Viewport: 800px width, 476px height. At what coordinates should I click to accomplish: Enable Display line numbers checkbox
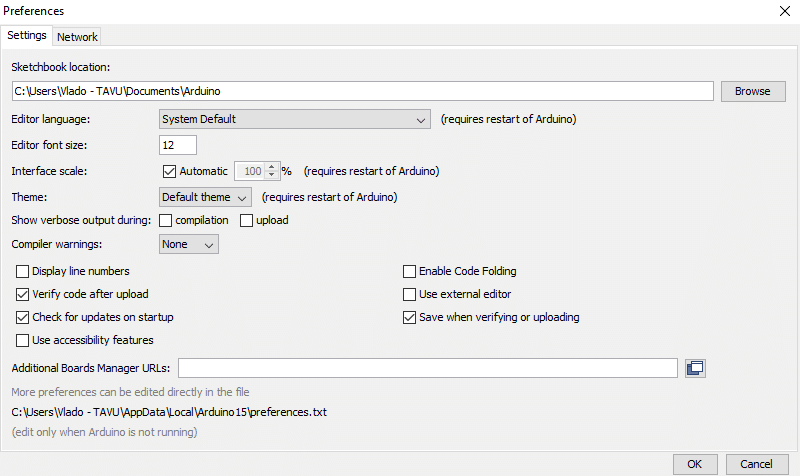click(23, 271)
